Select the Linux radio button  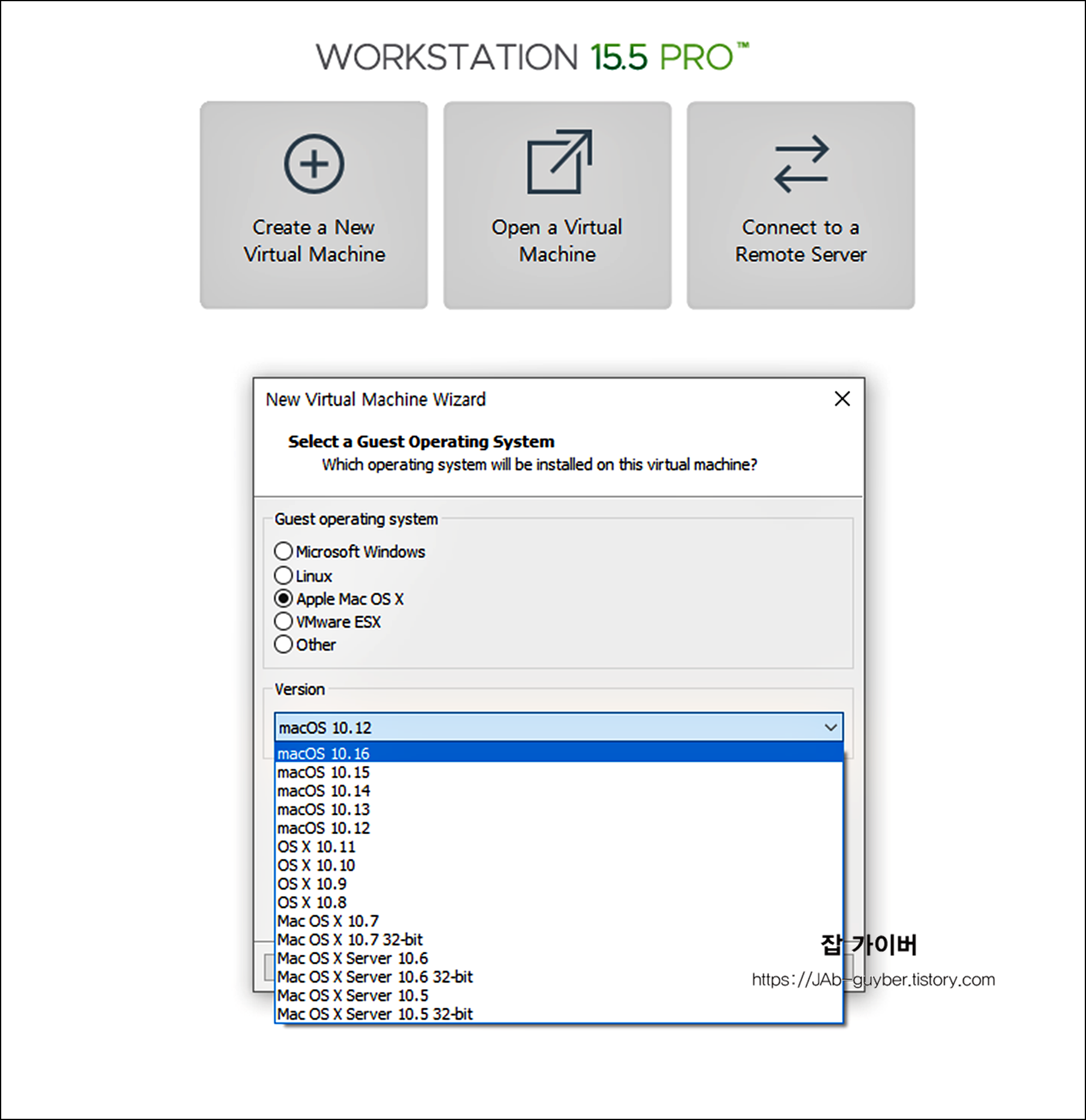coord(284,575)
